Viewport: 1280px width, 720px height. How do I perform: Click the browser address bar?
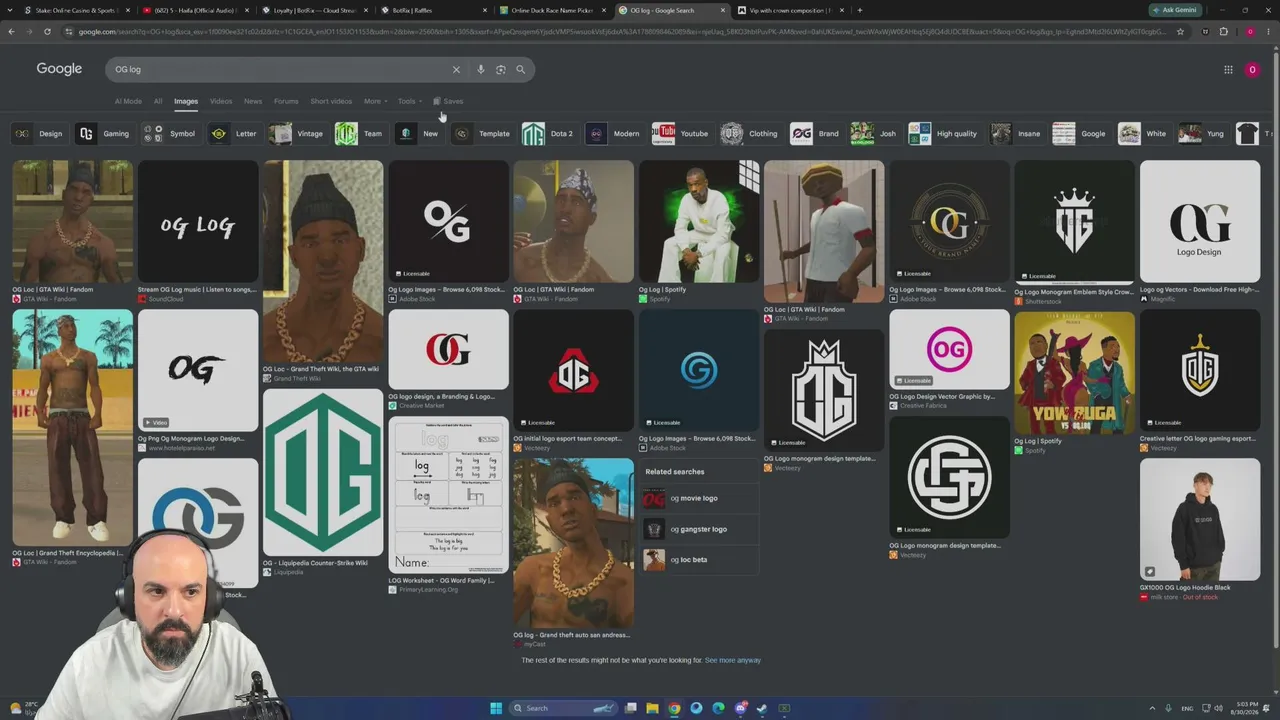pyautogui.click(x=620, y=32)
